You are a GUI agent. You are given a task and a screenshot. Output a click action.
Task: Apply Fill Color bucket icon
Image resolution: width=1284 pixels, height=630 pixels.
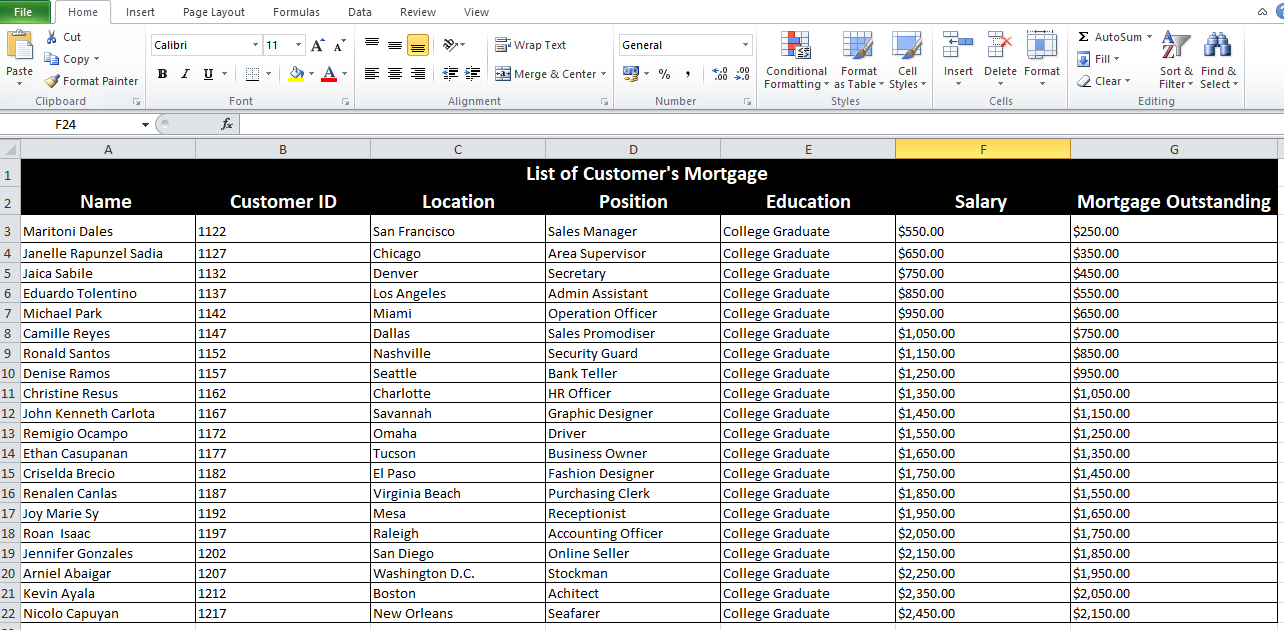[x=295, y=74]
